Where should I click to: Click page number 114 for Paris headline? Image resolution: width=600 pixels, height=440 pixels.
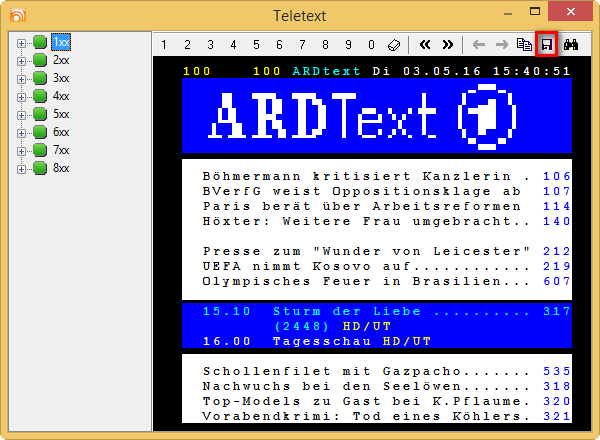pos(557,206)
